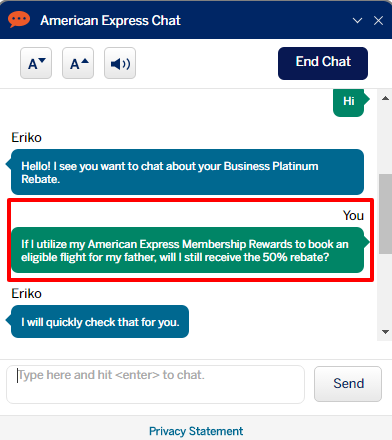Image resolution: width=392 pixels, height=440 pixels.
Task: Click the scrollbar down arrow
Action: click(385, 332)
